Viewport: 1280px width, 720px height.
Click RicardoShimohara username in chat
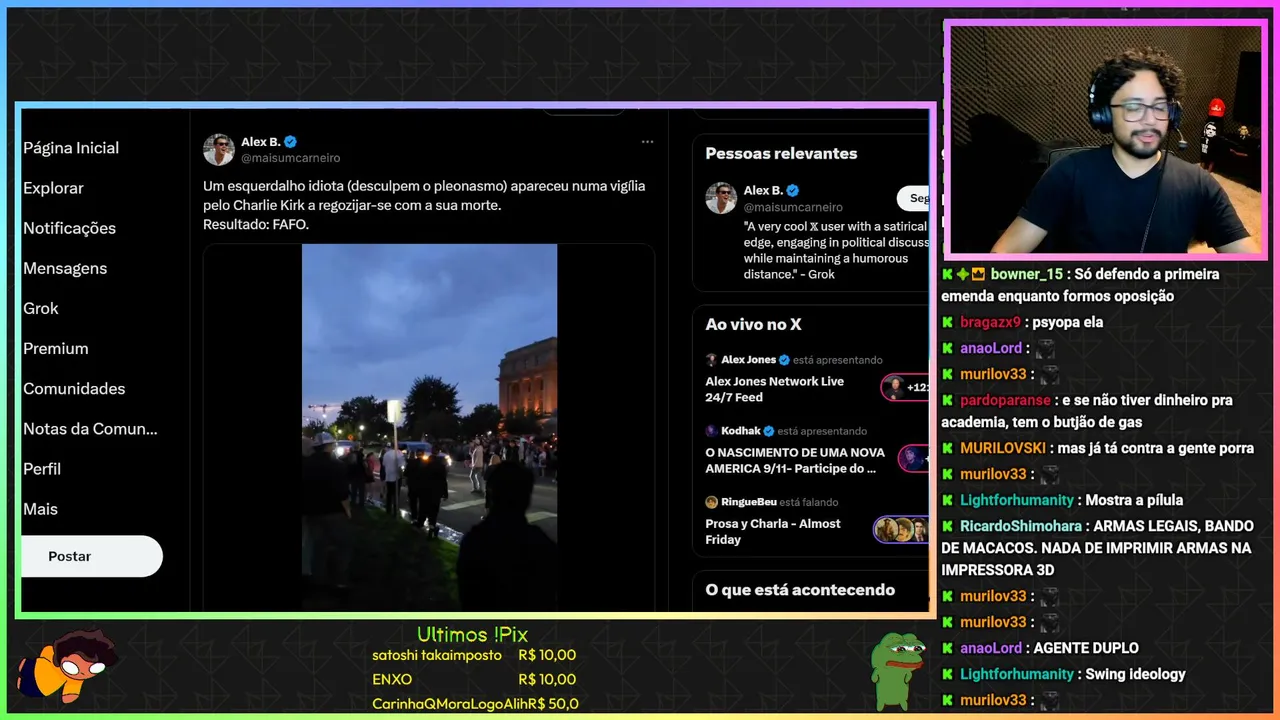coord(1021,526)
